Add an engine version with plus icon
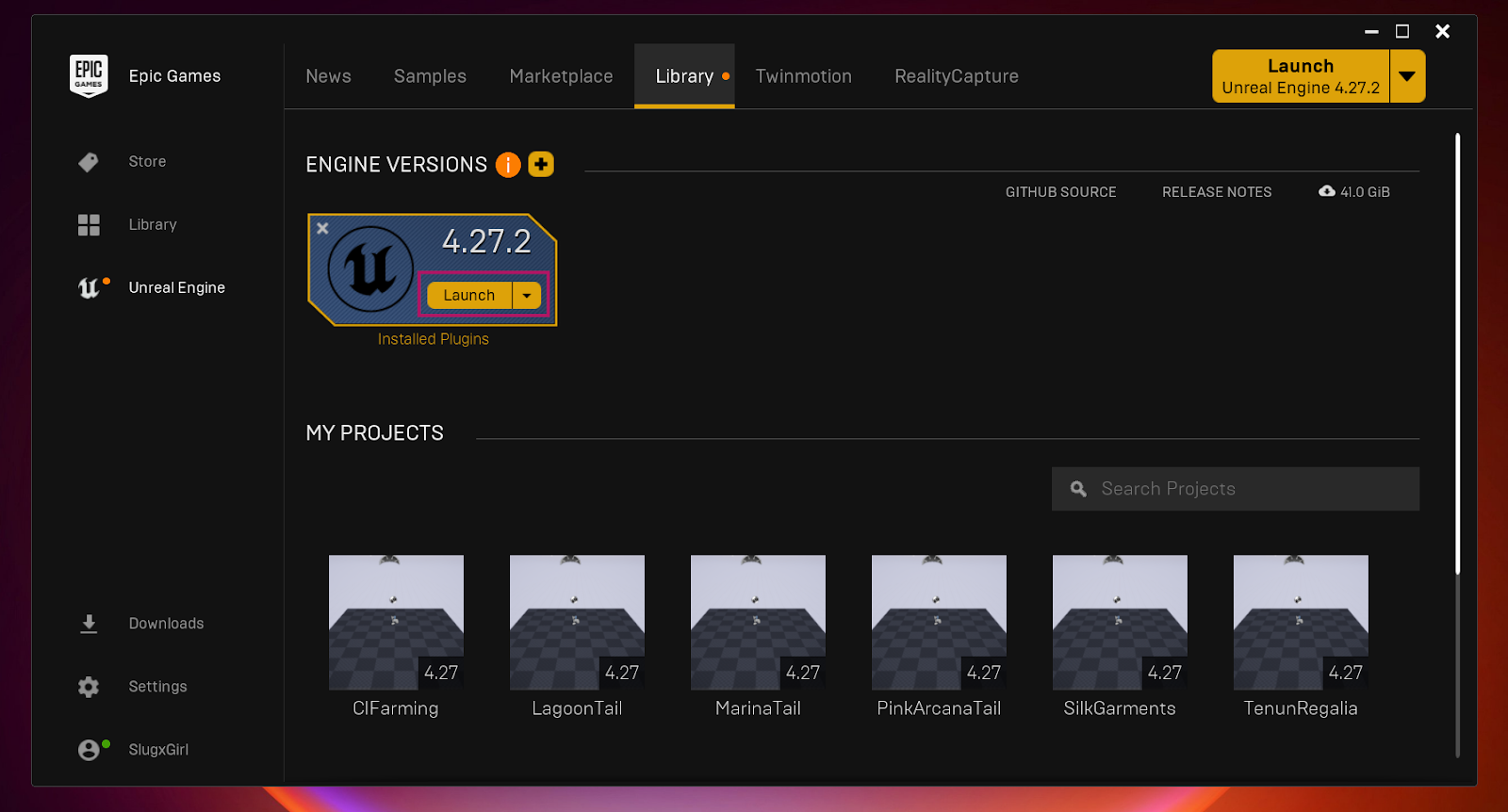Viewport: 1508px width, 812px height. [541, 164]
